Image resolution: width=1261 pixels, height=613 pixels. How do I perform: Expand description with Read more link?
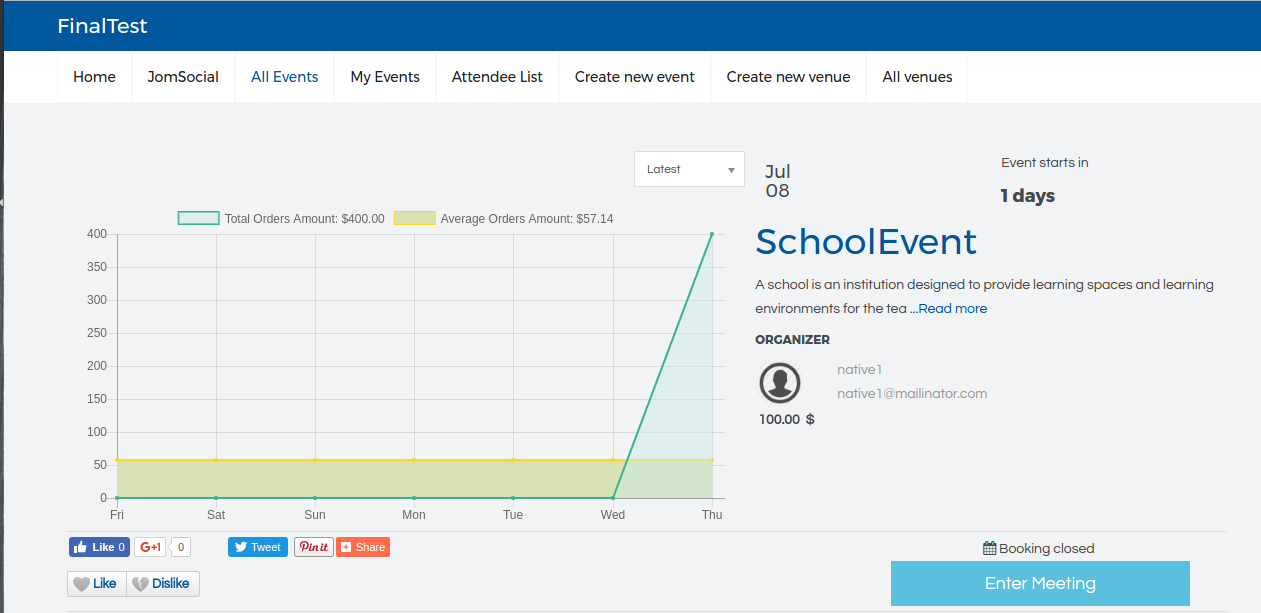tap(951, 309)
